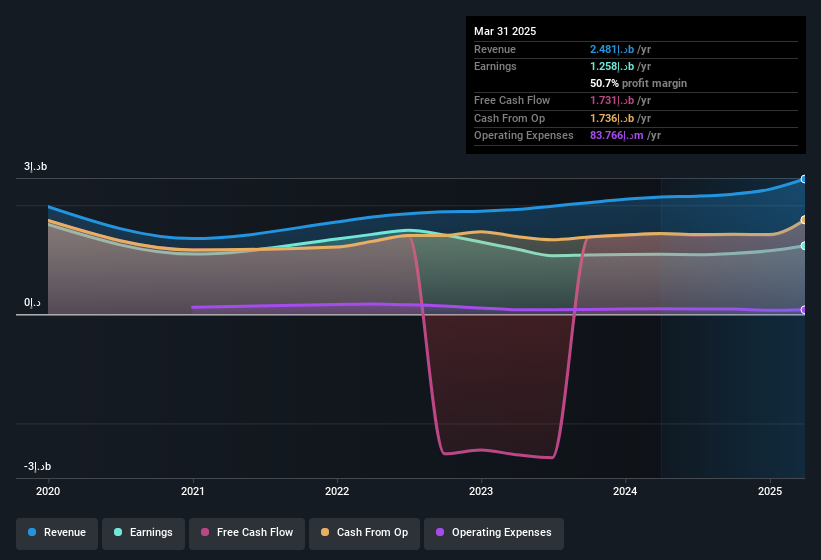This screenshot has width=821, height=560.
Task: Click the 3 billion y-axis label
Action: pos(36,166)
